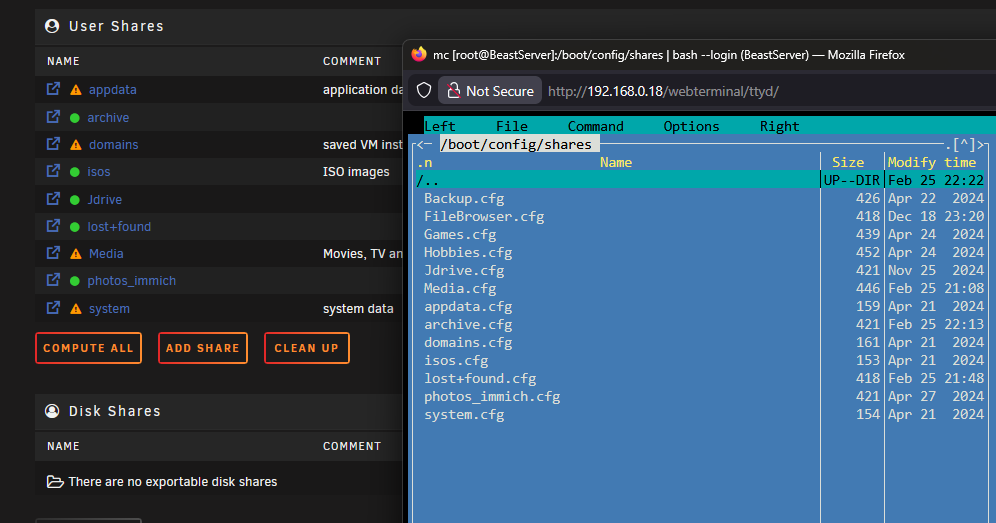Image resolution: width=996 pixels, height=523 pixels.
Task: Sort by the Modify time column header
Action: (x=932, y=162)
